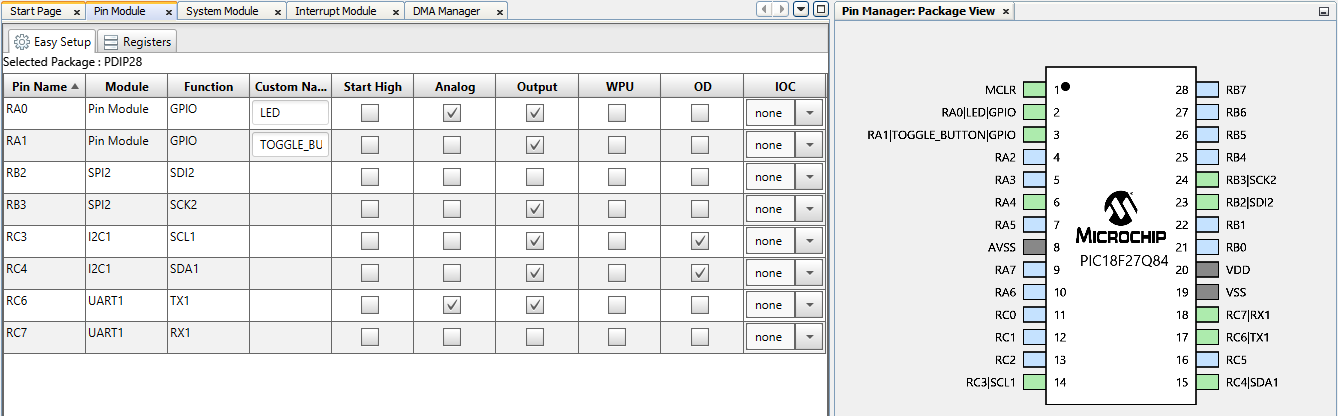The width and height of the screenshot is (1338, 416).
Task: Select pin 3 RA1 TOGGLE_BUTTON on package
Action: click(1033, 134)
